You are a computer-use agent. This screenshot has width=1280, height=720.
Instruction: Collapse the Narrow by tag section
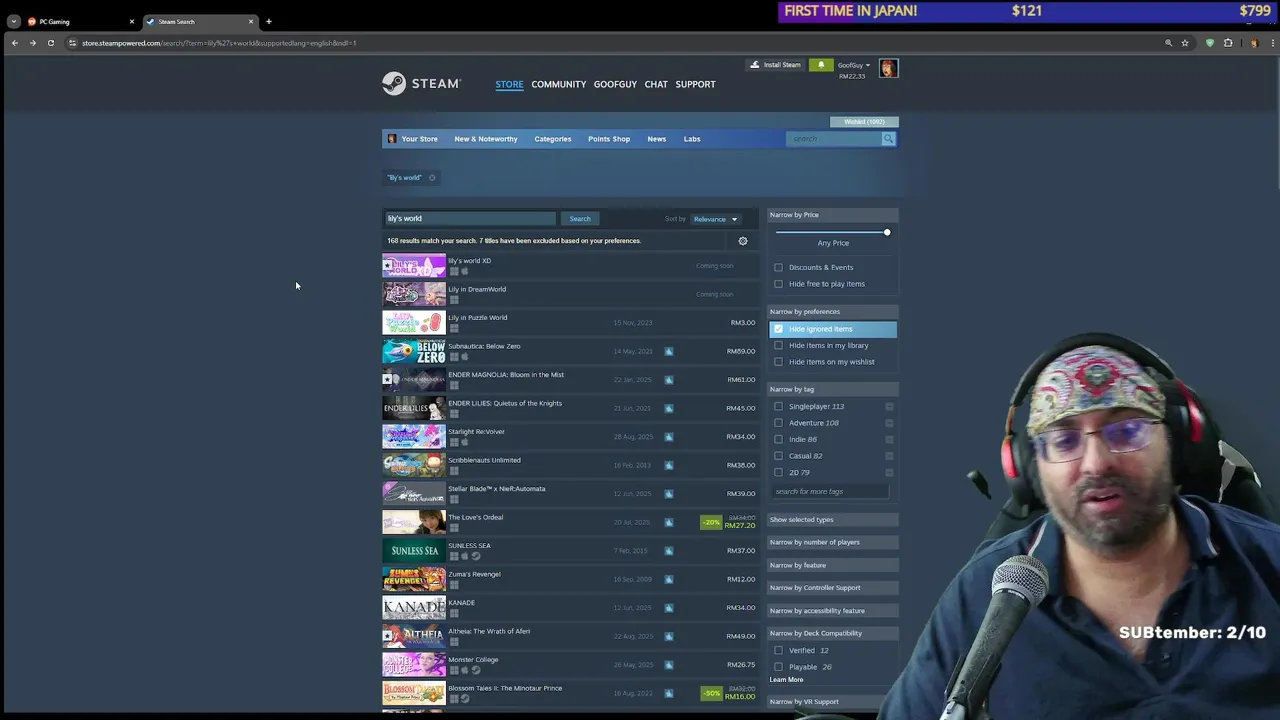tap(832, 389)
